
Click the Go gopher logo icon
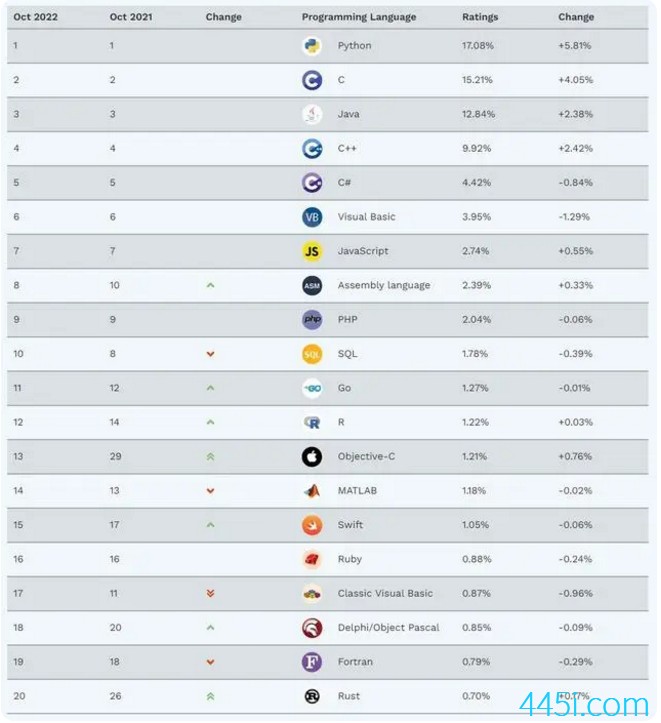click(x=312, y=388)
